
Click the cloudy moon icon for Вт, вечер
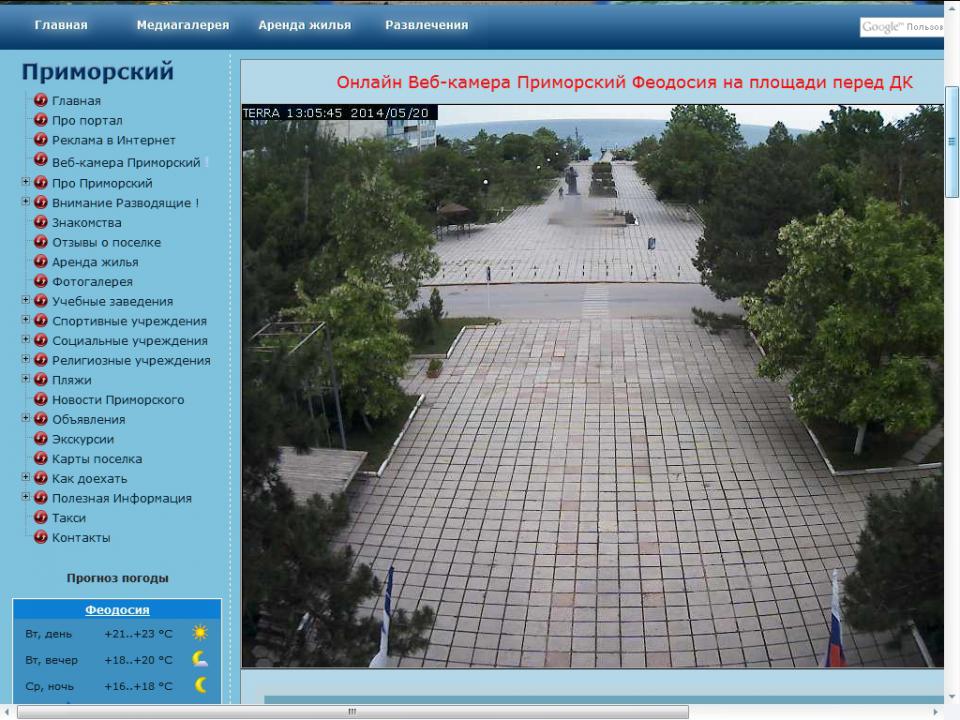(x=200, y=659)
